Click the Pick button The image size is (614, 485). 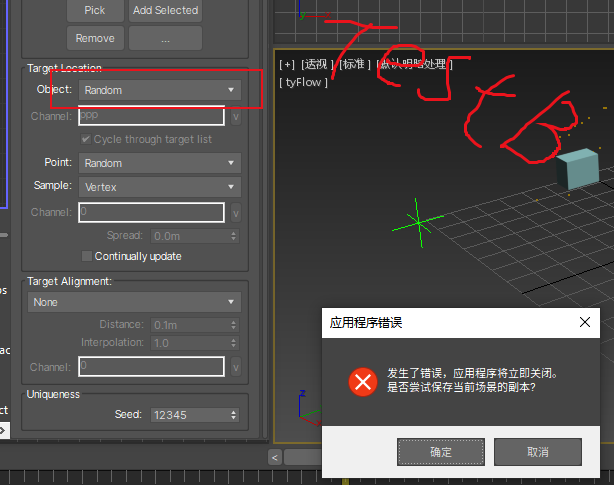point(94,10)
